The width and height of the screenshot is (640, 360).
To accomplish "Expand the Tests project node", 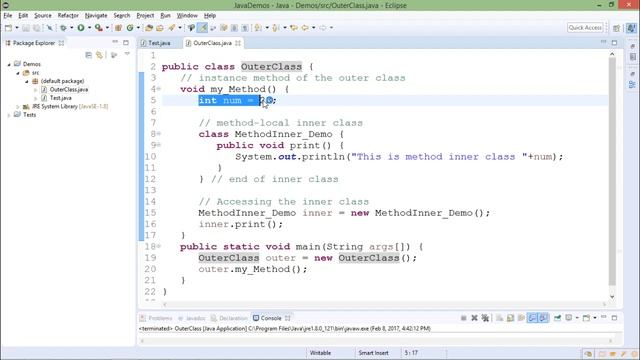I will tap(9, 115).
